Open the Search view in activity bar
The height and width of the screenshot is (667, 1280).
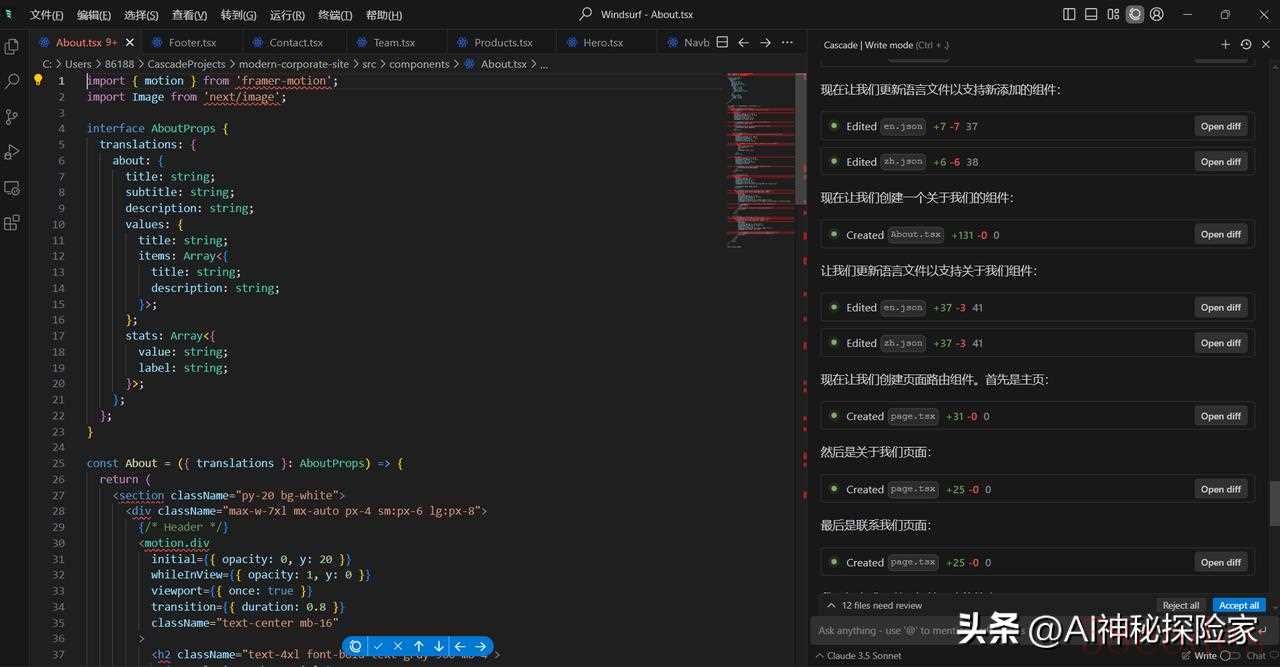(12, 82)
